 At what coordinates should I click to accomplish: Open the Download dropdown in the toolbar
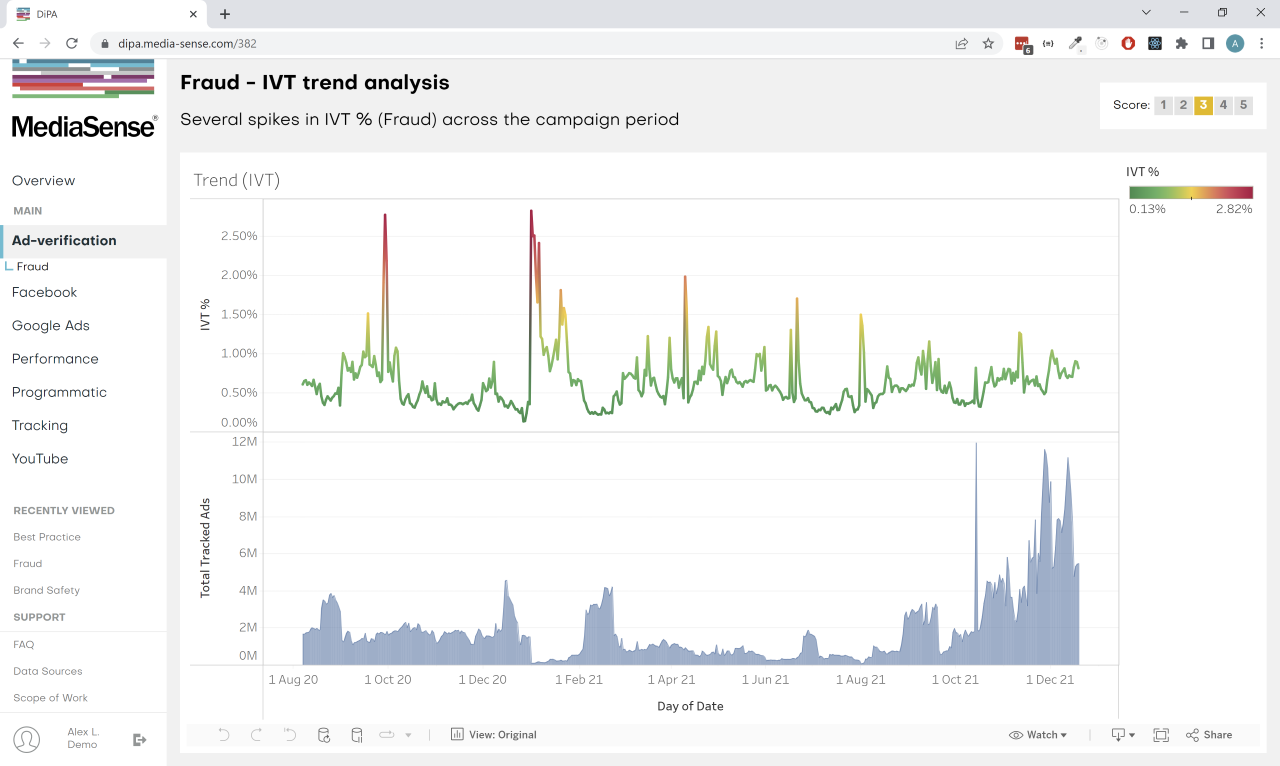(1123, 735)
